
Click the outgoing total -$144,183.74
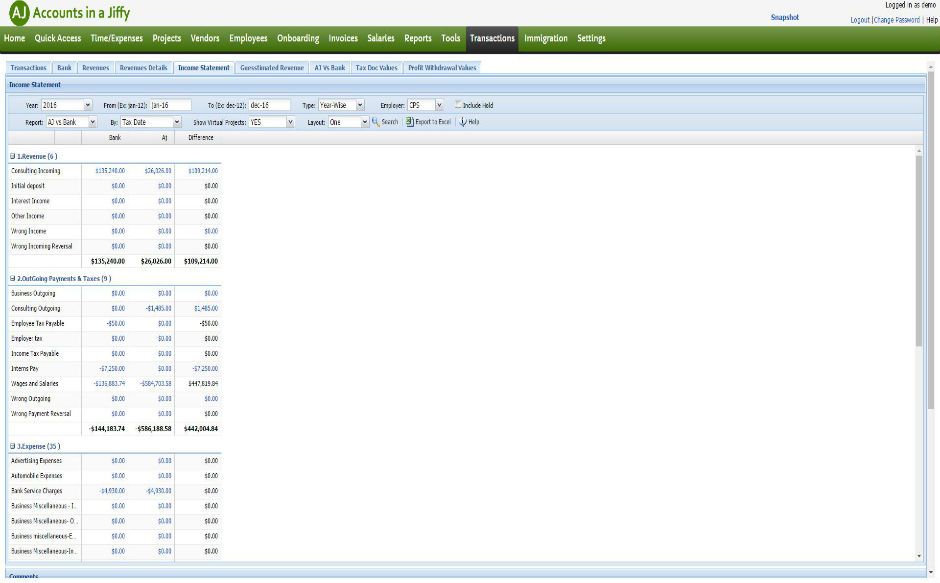[107, 429]
